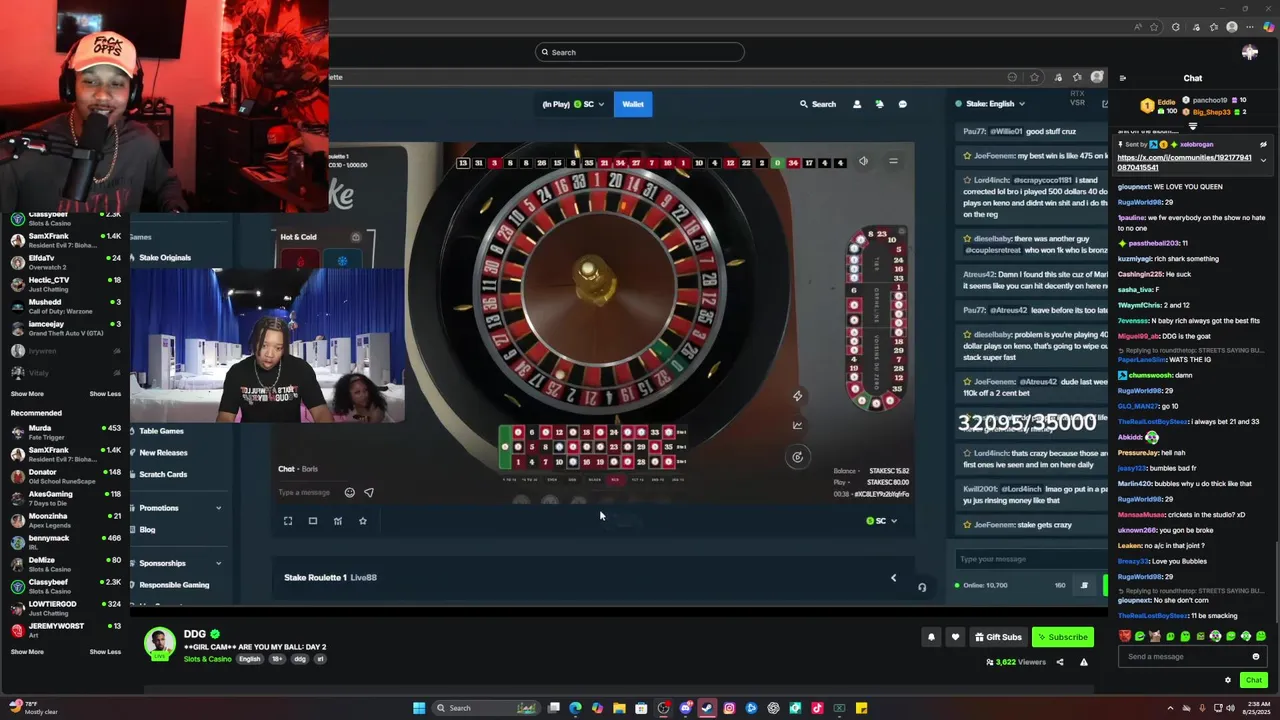
Task: Click the emoji smiley in game chat
Action: click(x=349, y=492)
